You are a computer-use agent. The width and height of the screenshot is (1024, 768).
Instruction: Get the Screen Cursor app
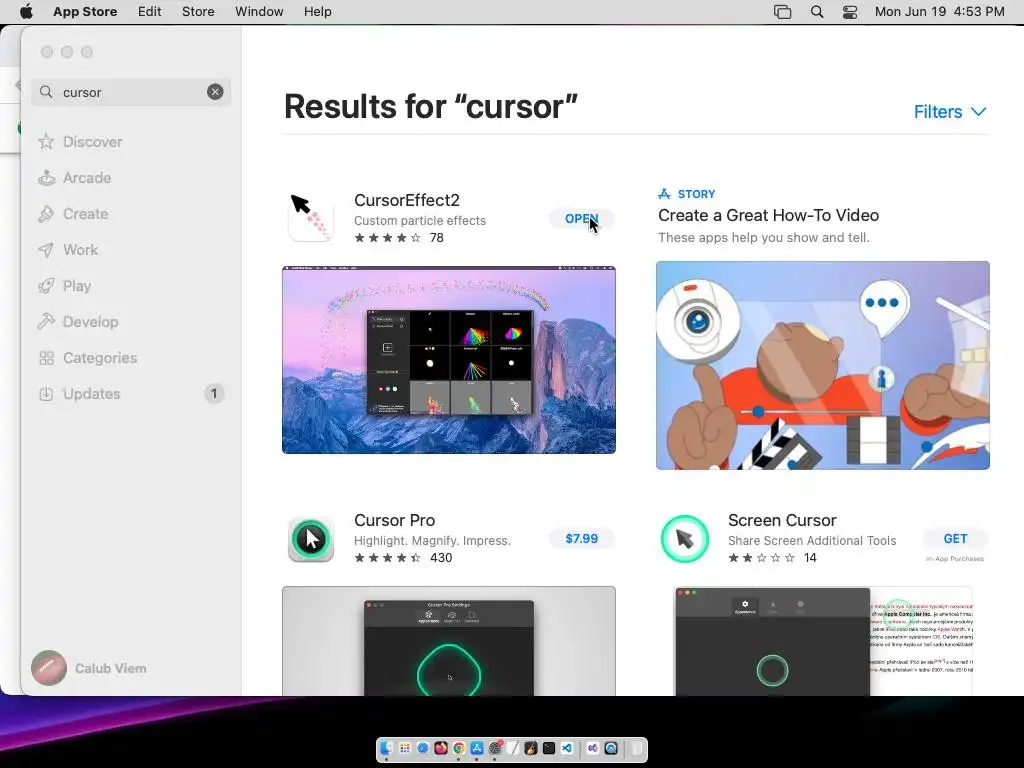[x=955, y=539]
